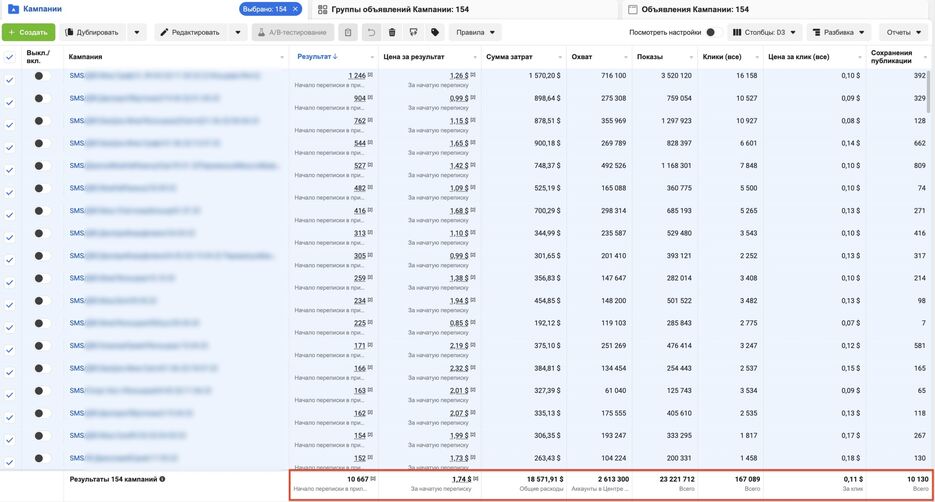Click the small icon beside result 904
This screenshot has width=935, height=502.
point(370,98)
